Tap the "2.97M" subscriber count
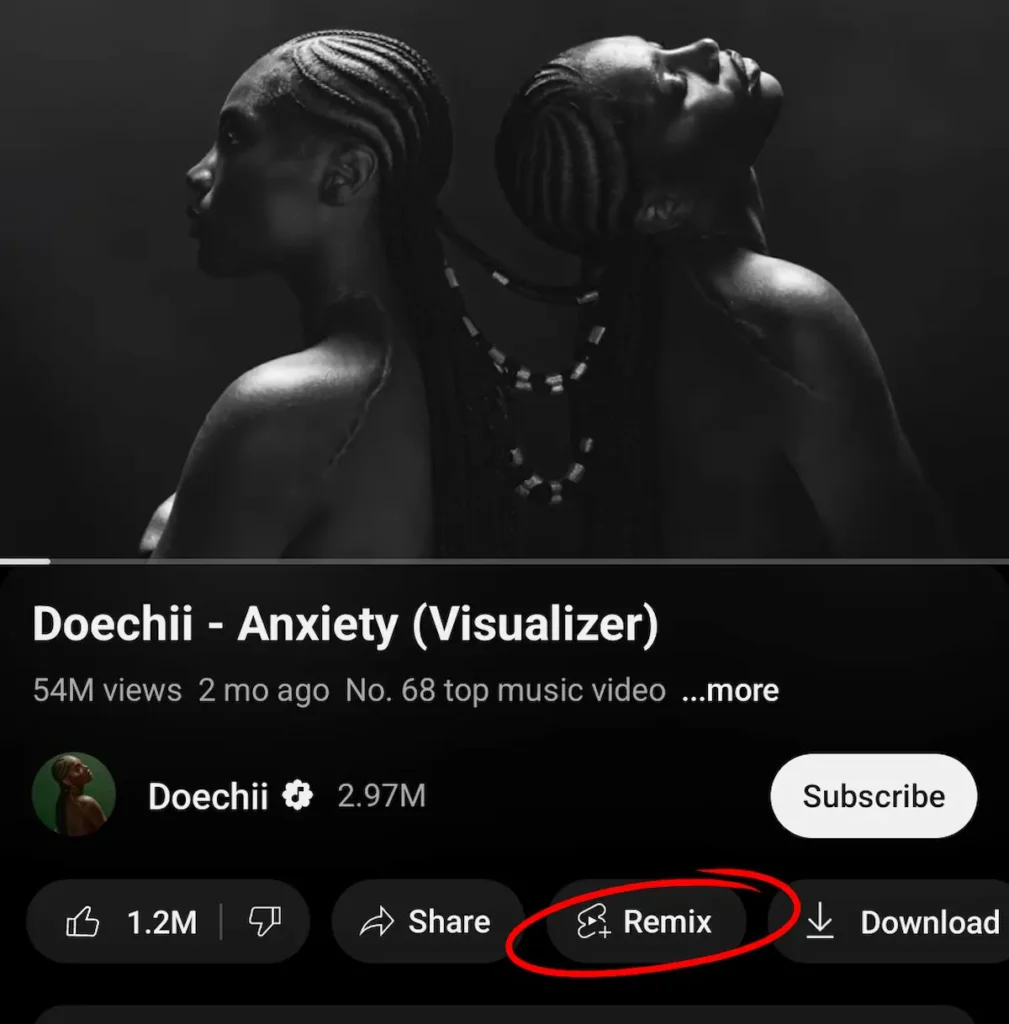 (384, 796)
